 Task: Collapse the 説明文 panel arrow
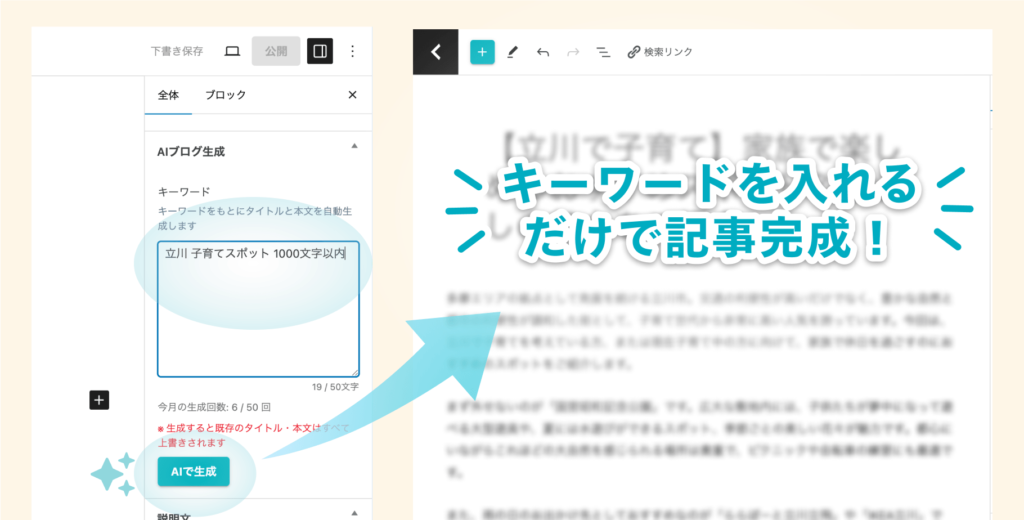[x=353, y=513]
